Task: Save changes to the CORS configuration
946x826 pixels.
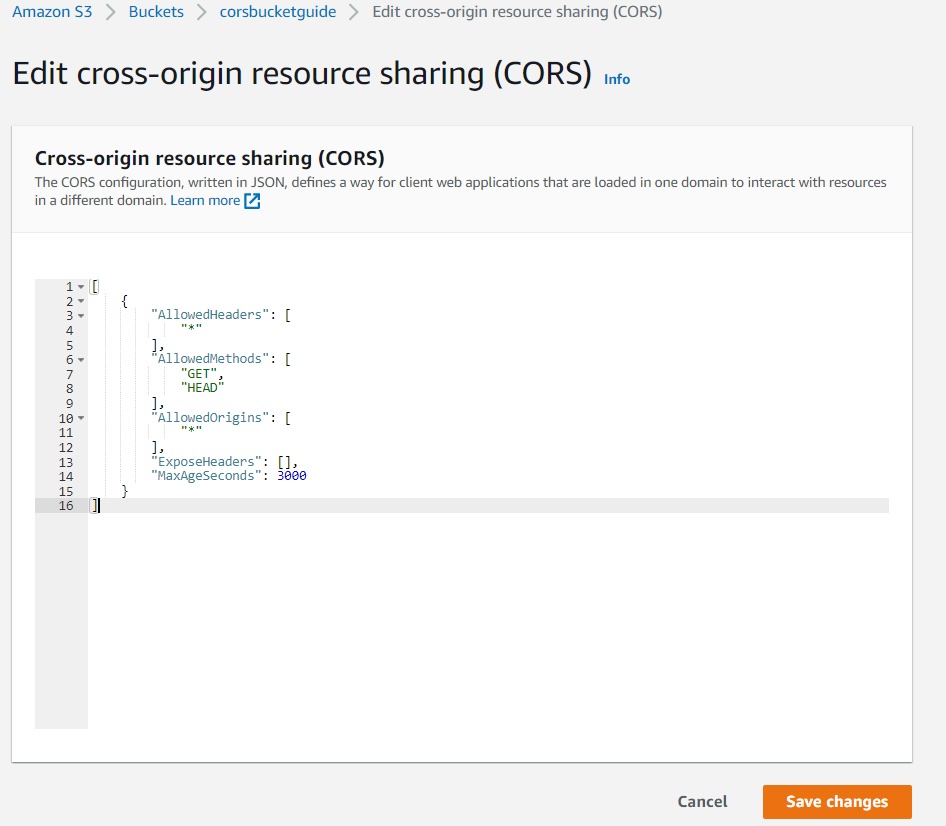Action: [x=837, y=801]
